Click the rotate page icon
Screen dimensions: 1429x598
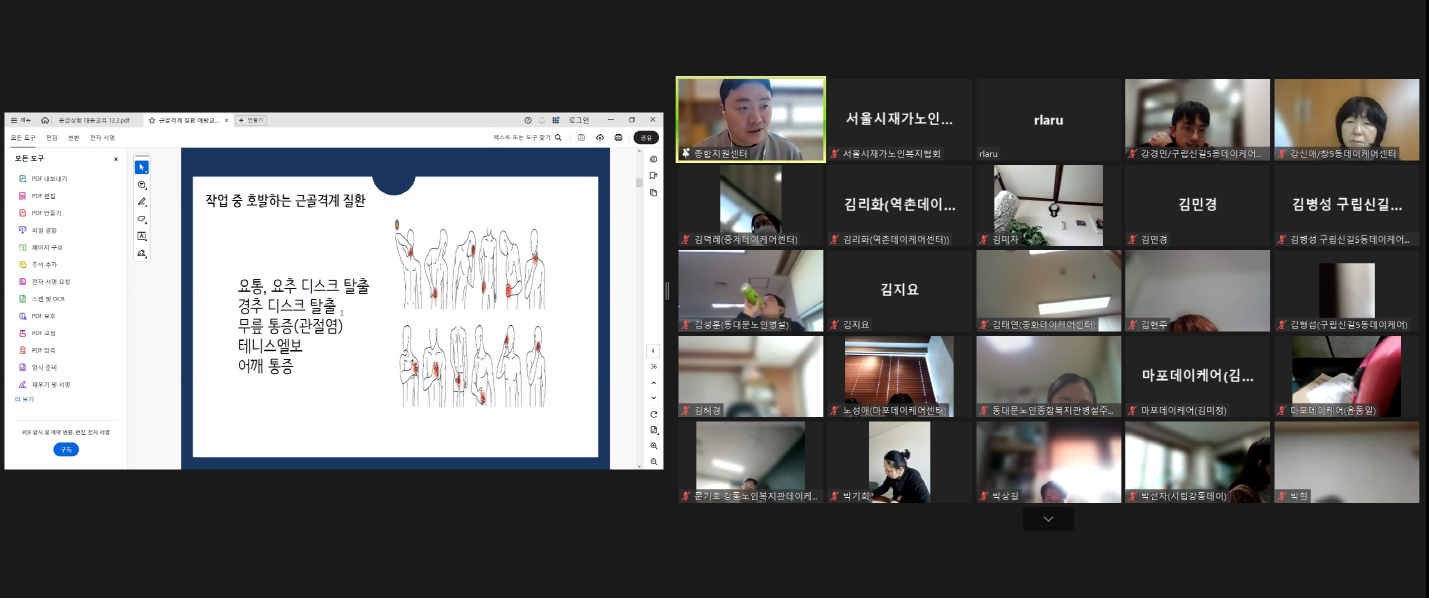point(653,414)
